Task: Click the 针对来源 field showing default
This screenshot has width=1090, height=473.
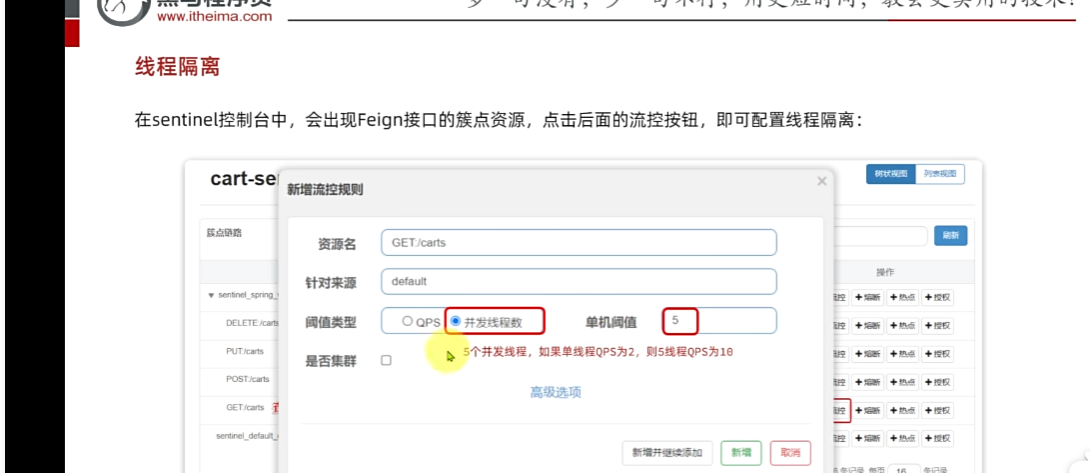Action: tap(578, 282)
